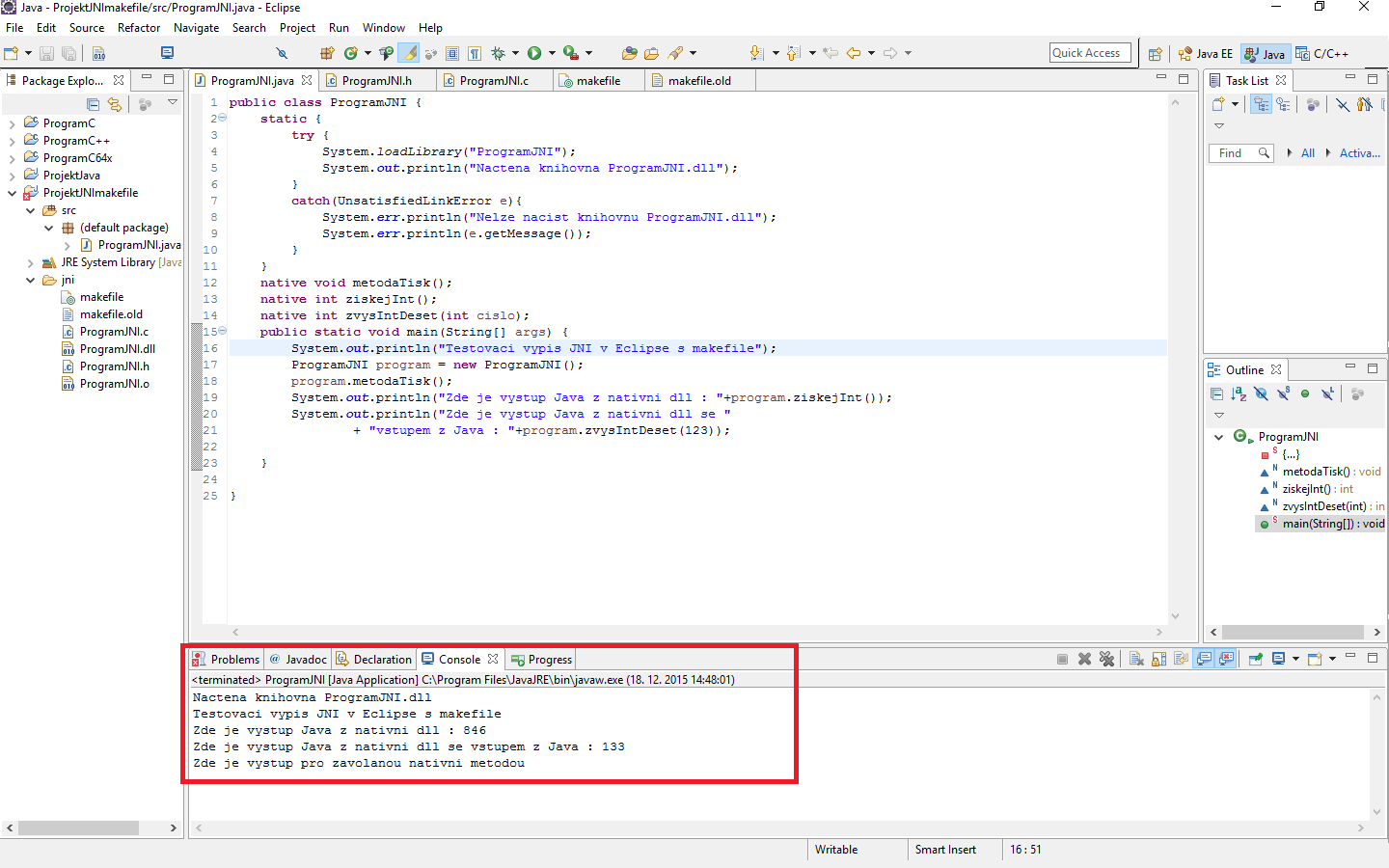The image size is (1389, 868).
Task: Open the Project menu
Action: pyautogui.click(x=297, y=27)
